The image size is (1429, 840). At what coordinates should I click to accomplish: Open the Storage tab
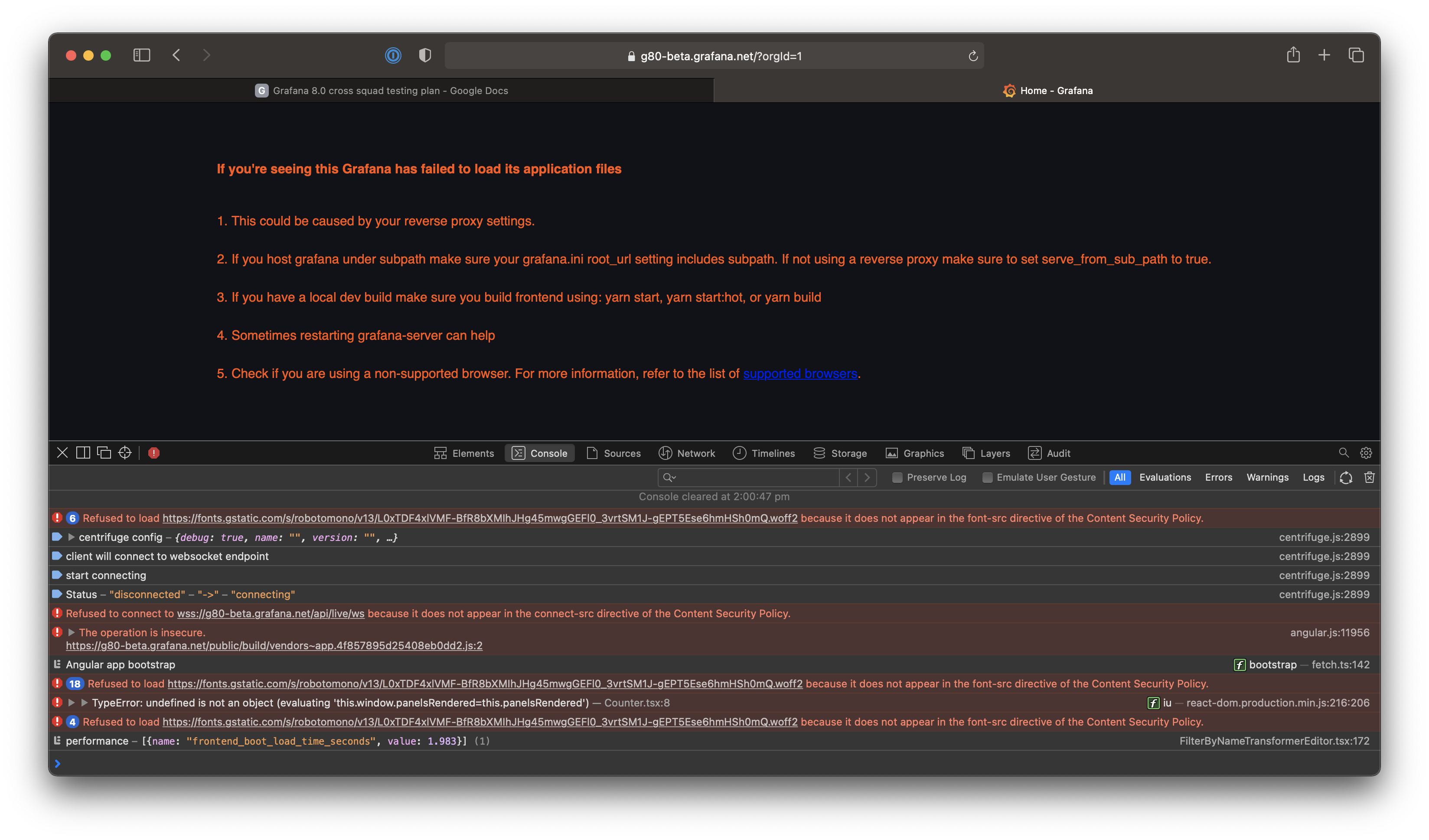pyautogui.click(x=840, y=453)
